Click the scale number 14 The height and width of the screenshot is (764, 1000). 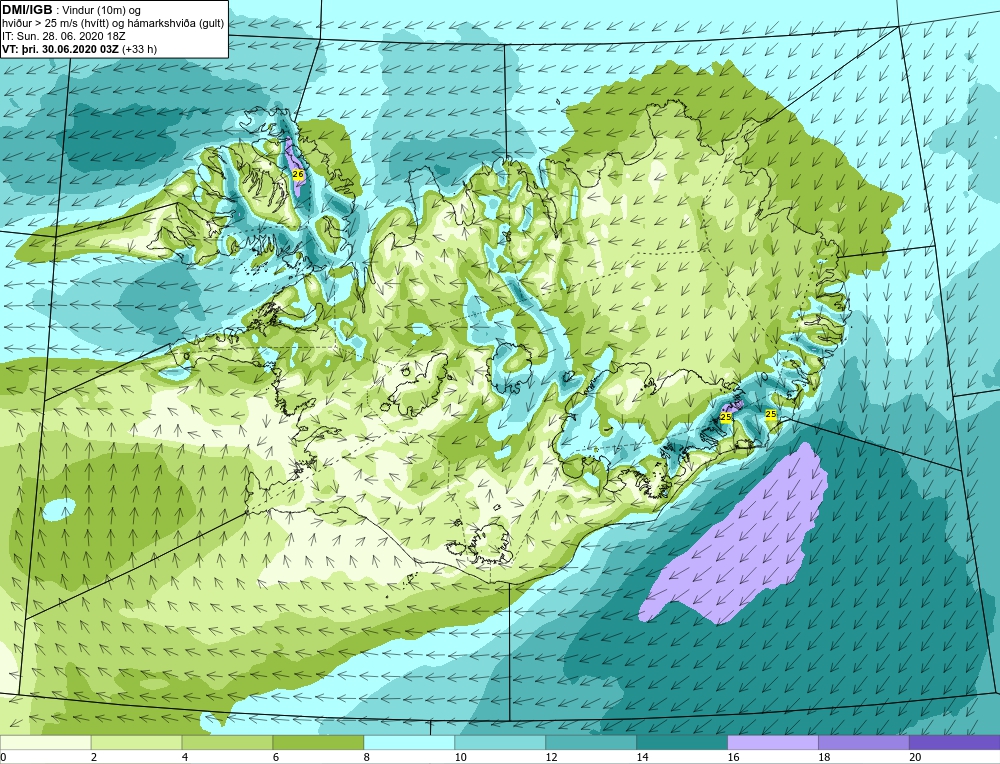(642, 757)
